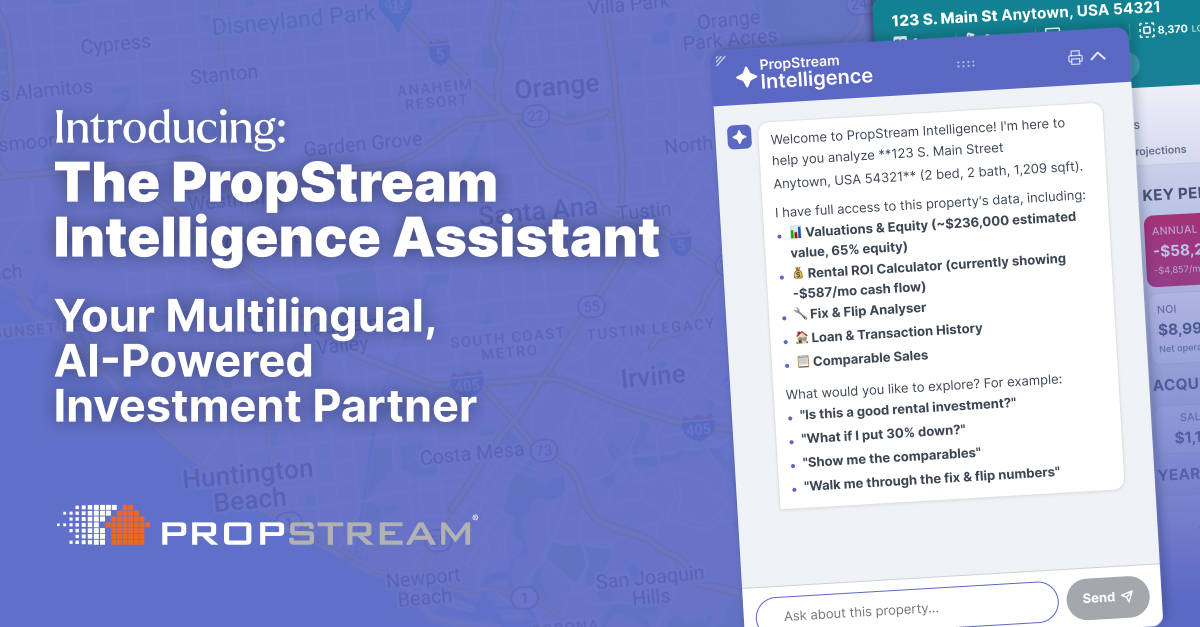1200x627 pixels.
Task: Click the 'What if I put 30% down?' suggestion
Action: [882, 432]
